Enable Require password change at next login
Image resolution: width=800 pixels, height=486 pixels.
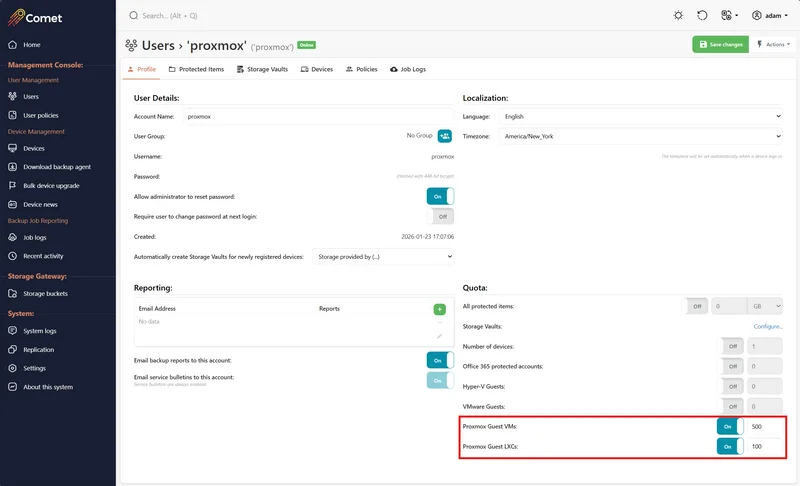(440, 216)
